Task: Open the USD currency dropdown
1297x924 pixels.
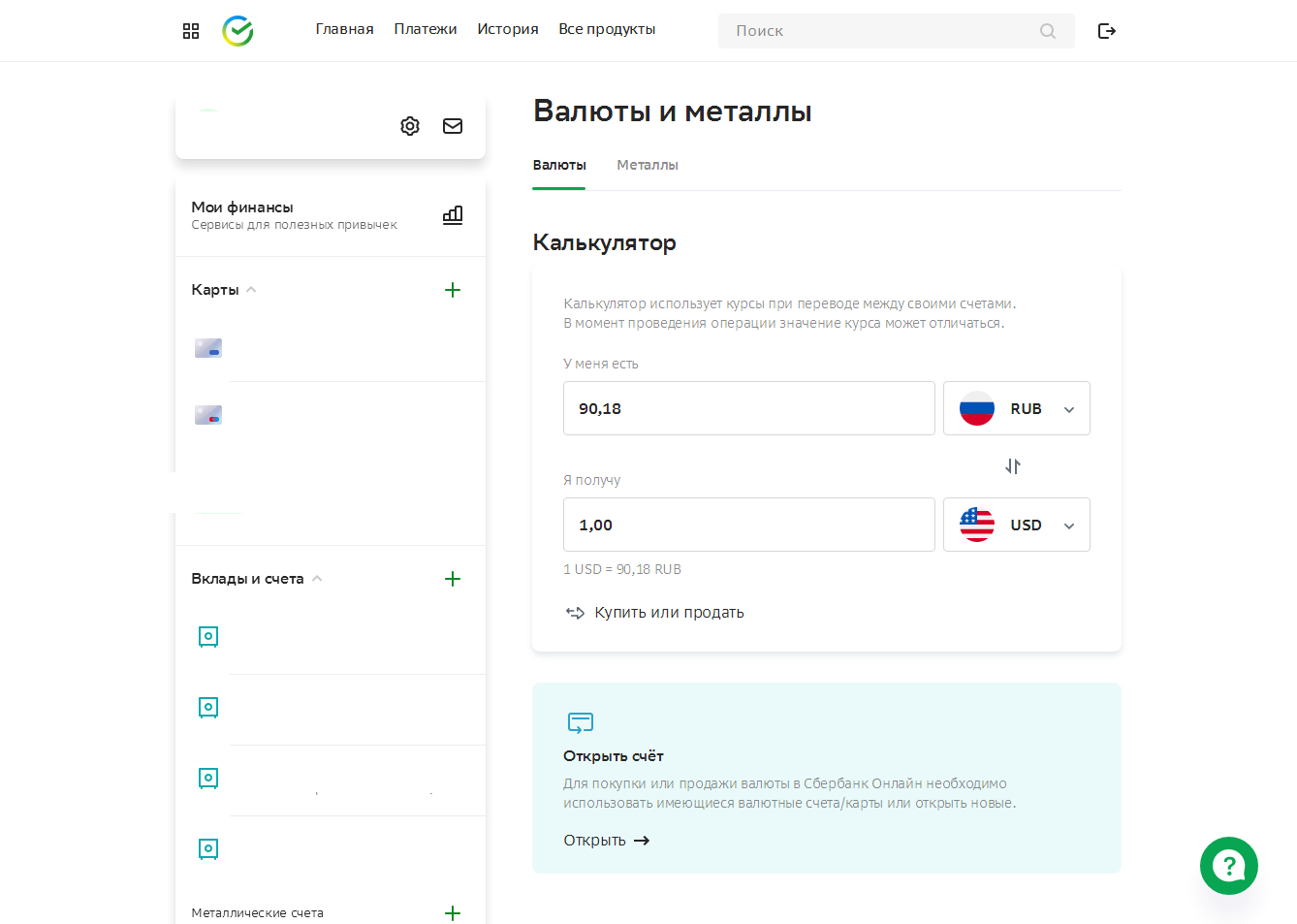Action: coord(1016,525)
